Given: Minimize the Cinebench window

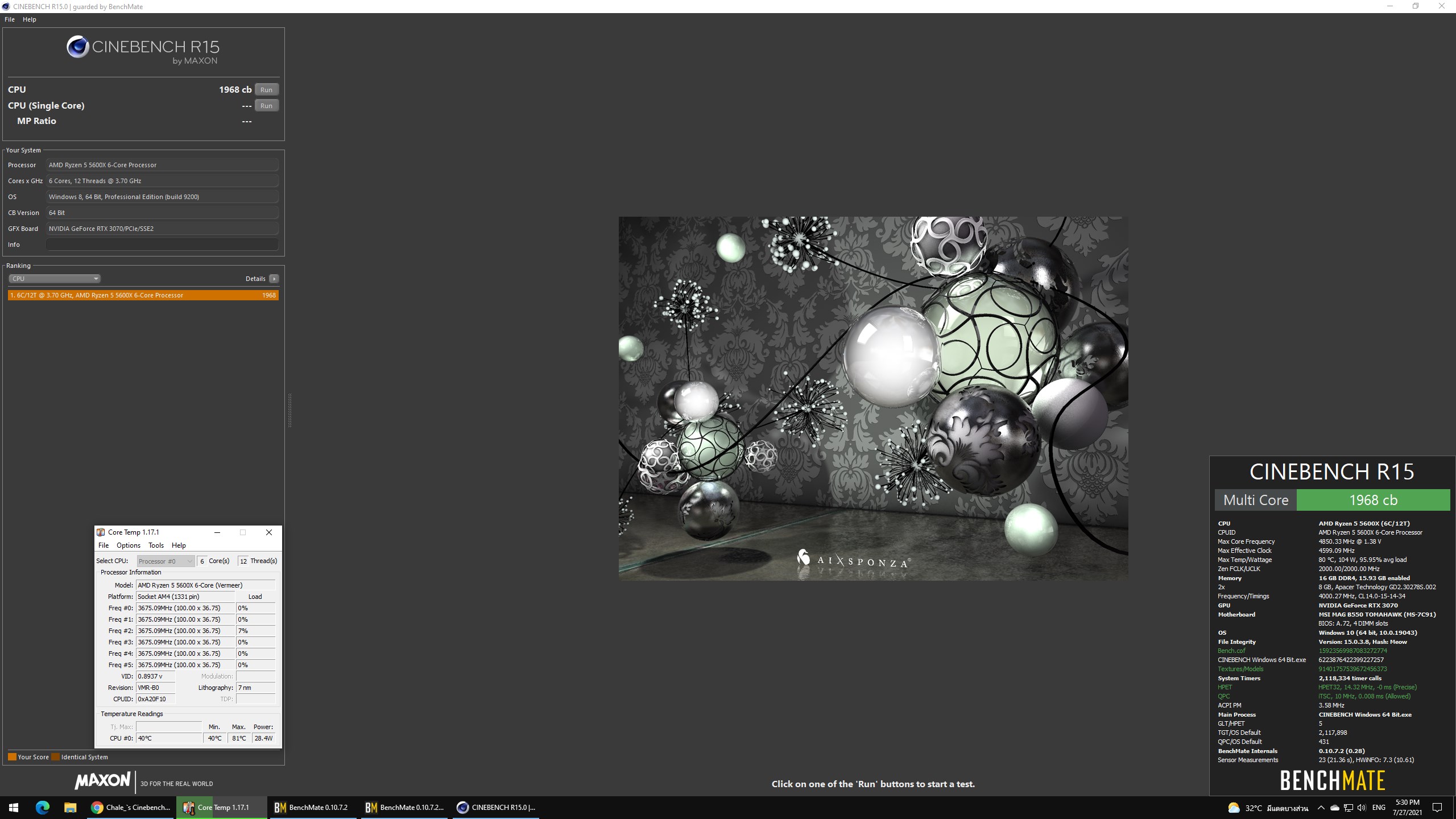Looking at the screenshot, I should [x=1389, y=6].
